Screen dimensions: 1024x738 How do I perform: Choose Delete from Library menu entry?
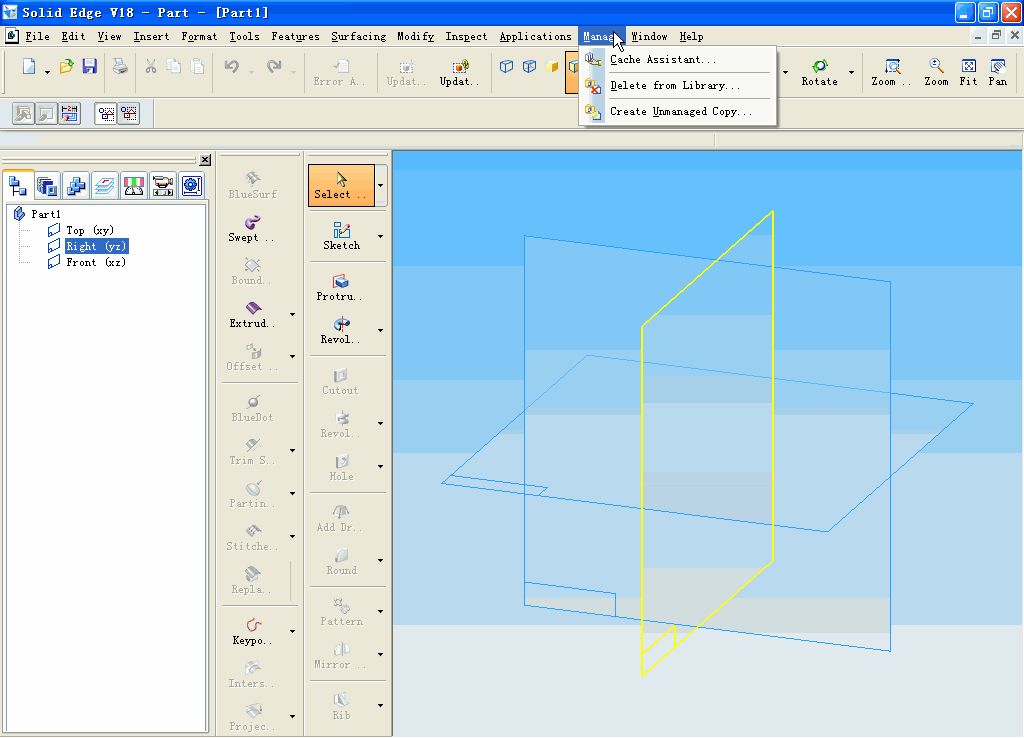click(678, 86)
